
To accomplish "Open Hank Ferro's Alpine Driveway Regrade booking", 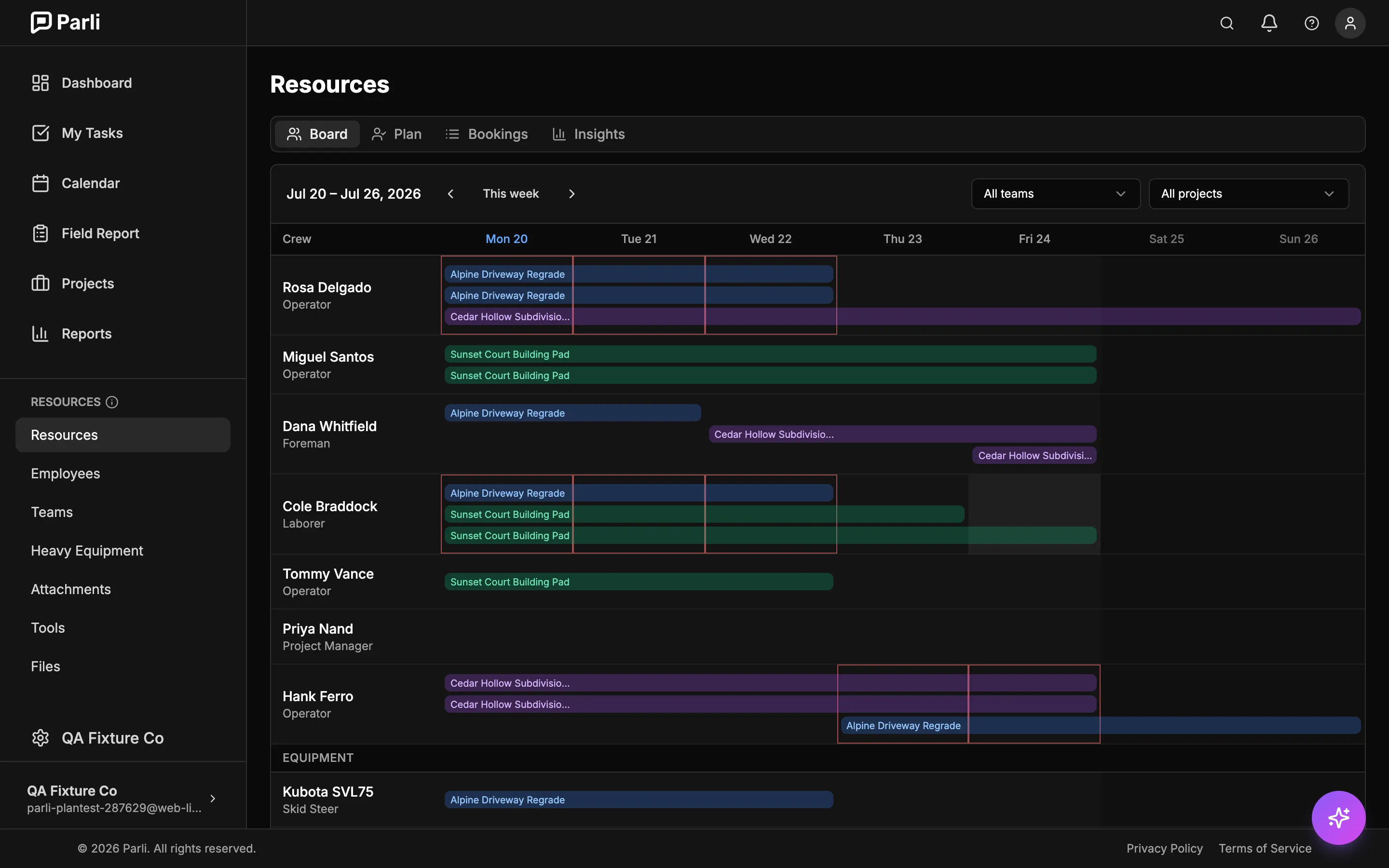I will 1101,726.
